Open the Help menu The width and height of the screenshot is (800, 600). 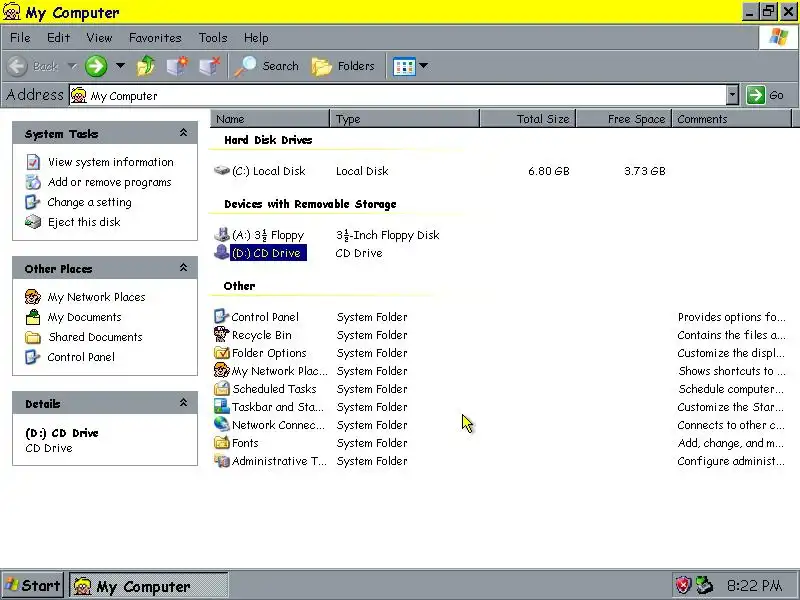tap(256, 38)
